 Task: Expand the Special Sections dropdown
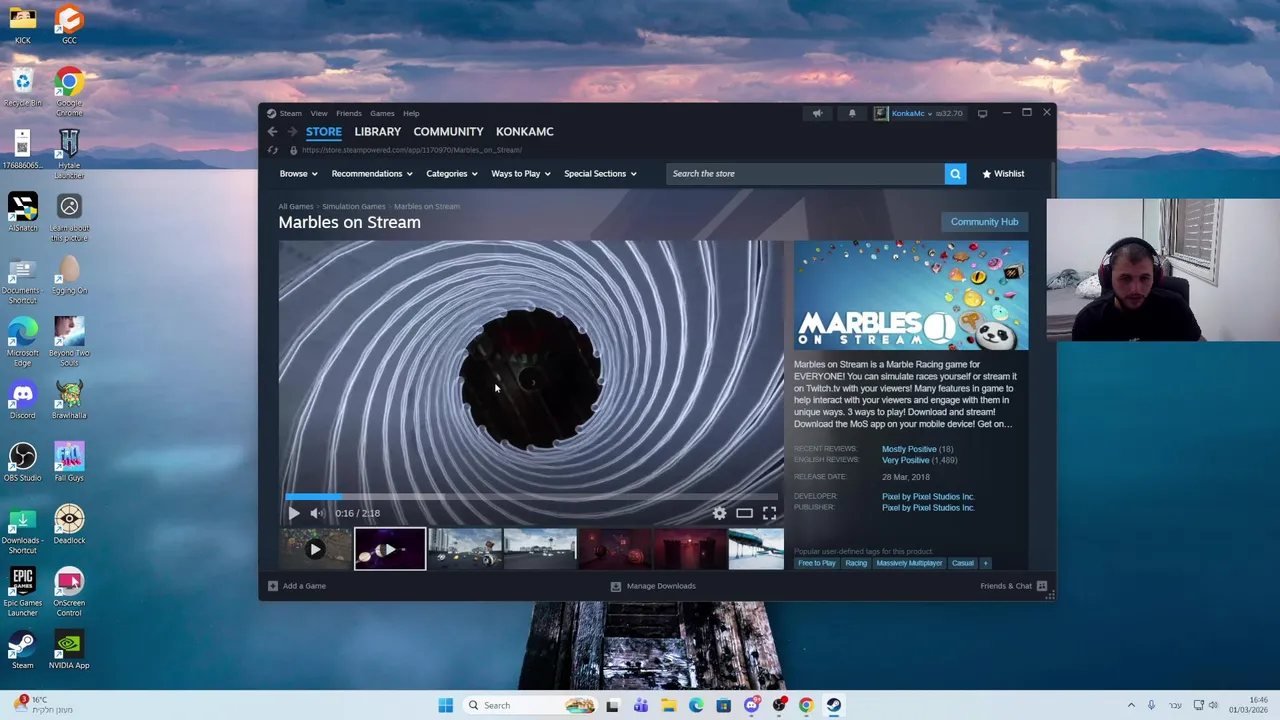600,174
